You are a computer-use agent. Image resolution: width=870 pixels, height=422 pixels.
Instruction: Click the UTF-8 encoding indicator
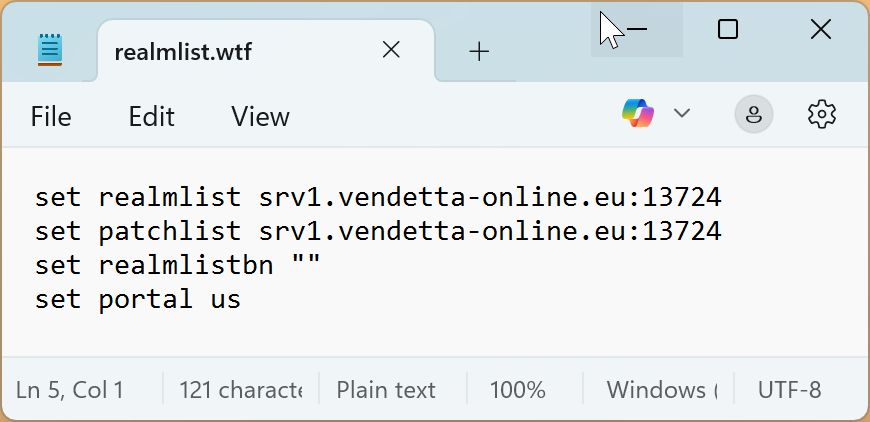click(x=789, y=390)
